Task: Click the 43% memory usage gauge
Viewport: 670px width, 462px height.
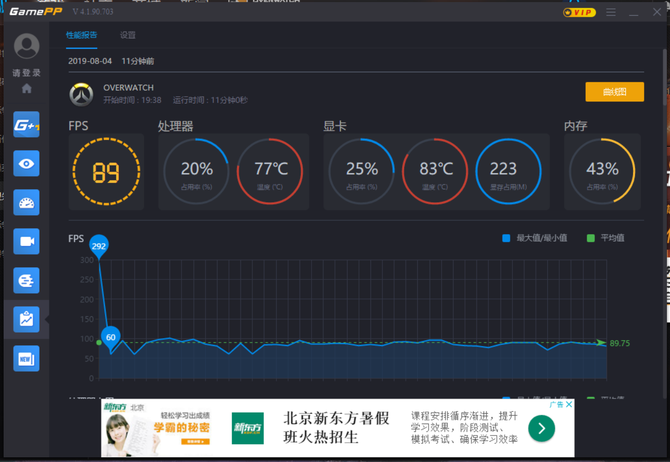Action: [x=602, y=171]
